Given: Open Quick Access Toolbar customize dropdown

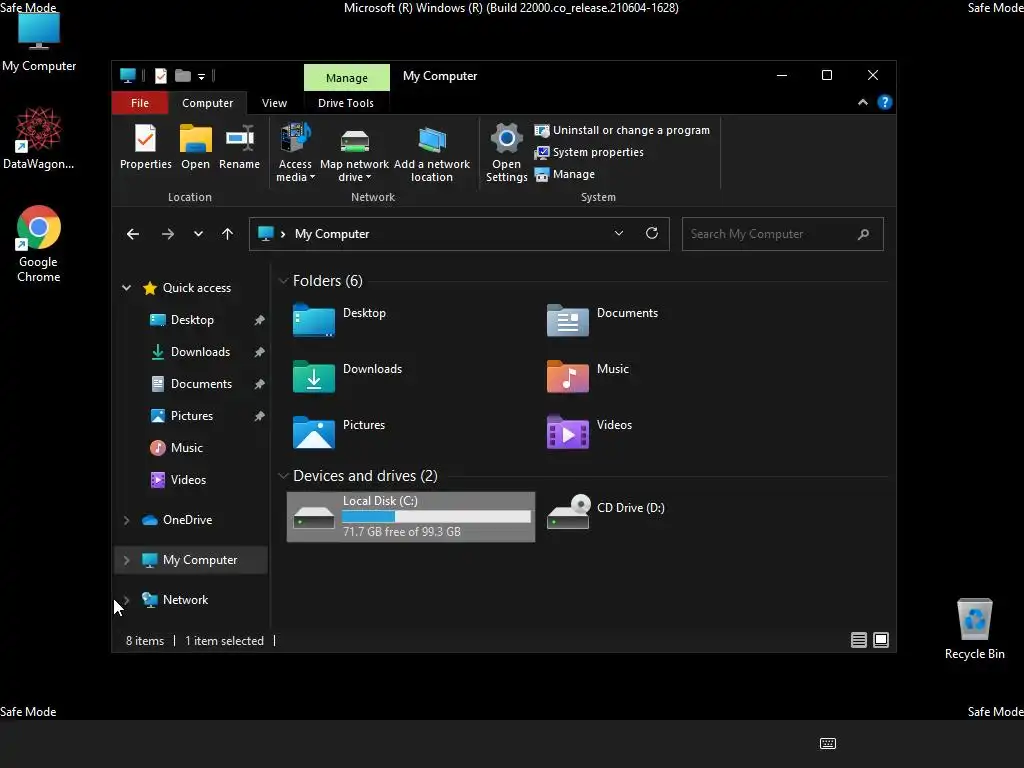Looking at the screenshot, I should [201, 77].
